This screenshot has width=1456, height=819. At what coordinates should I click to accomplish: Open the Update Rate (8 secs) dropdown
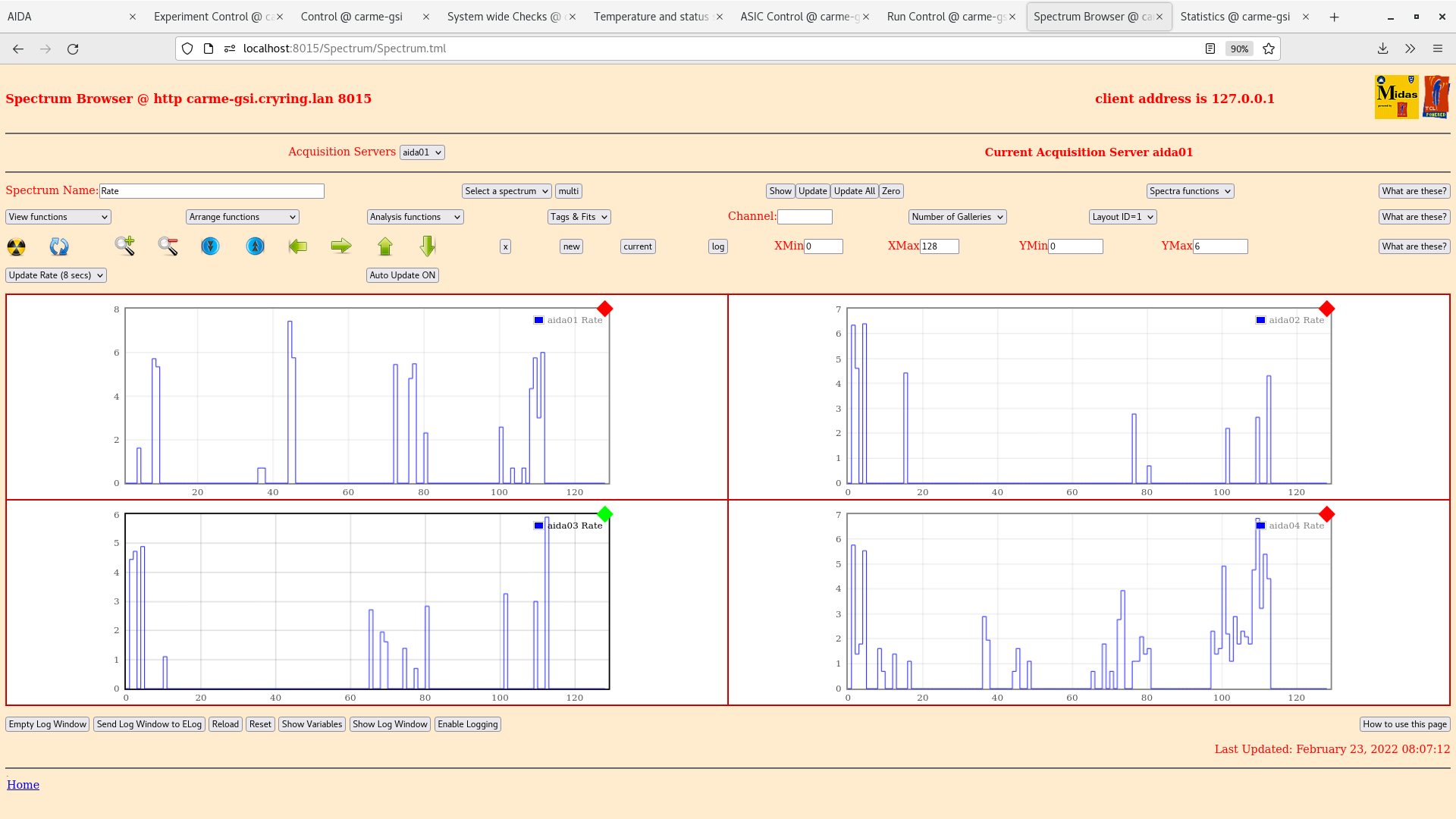tap(56, 275)
